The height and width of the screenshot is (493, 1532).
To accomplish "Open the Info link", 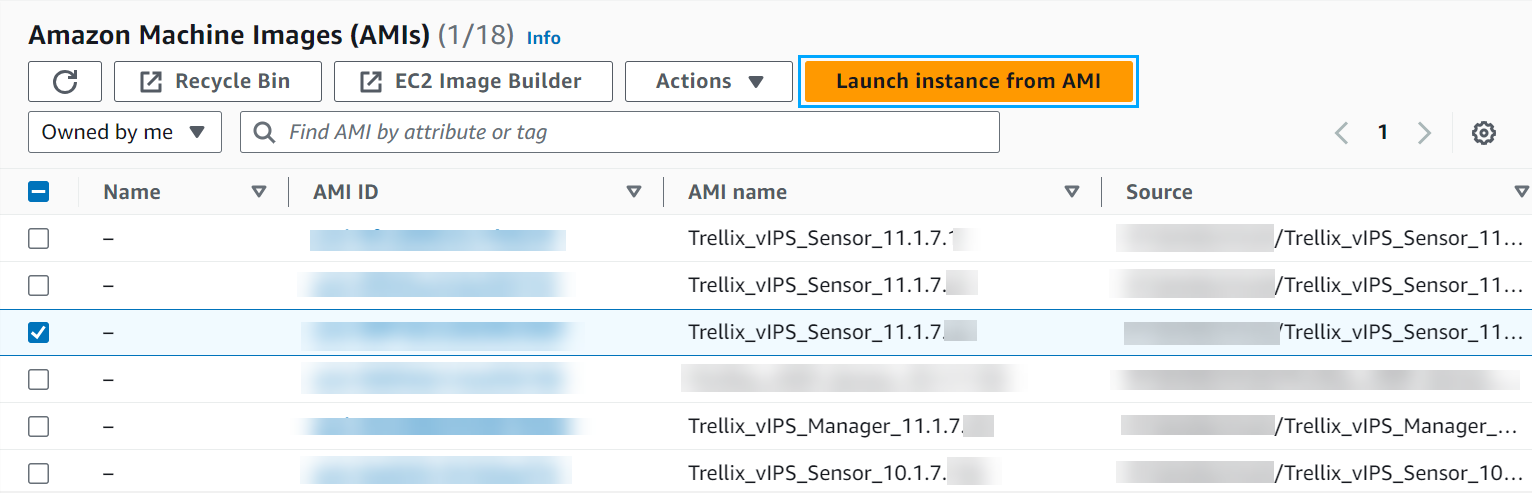I will point(544,38).
